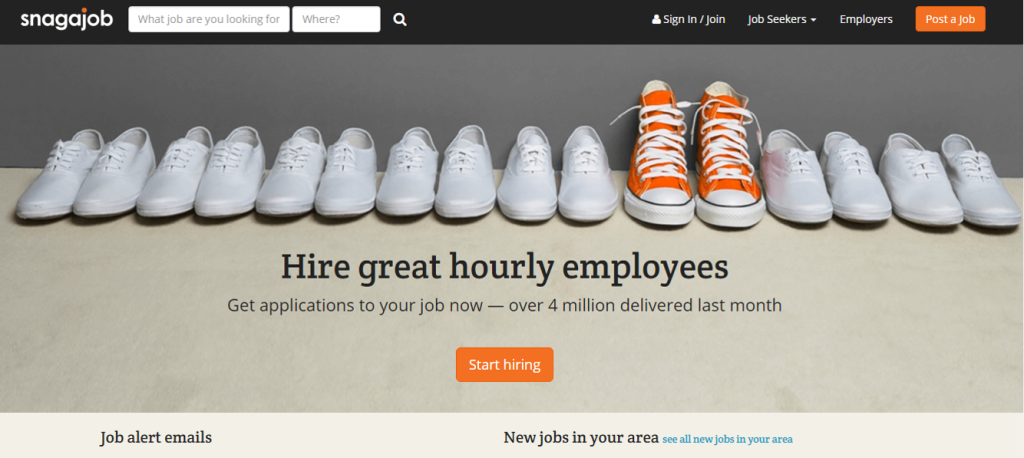Focus the 'Where?' location field
The height and width of the screenshot is (458, 1024).
(x=336, y=19)
